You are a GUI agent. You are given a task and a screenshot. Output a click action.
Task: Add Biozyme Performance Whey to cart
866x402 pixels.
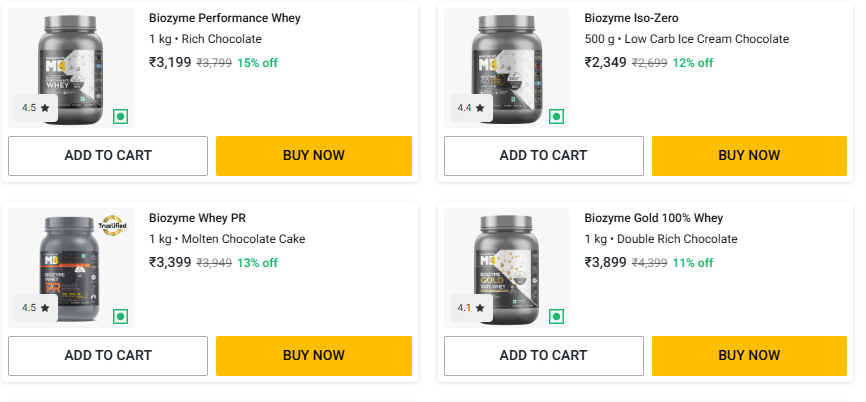(108, 155)
